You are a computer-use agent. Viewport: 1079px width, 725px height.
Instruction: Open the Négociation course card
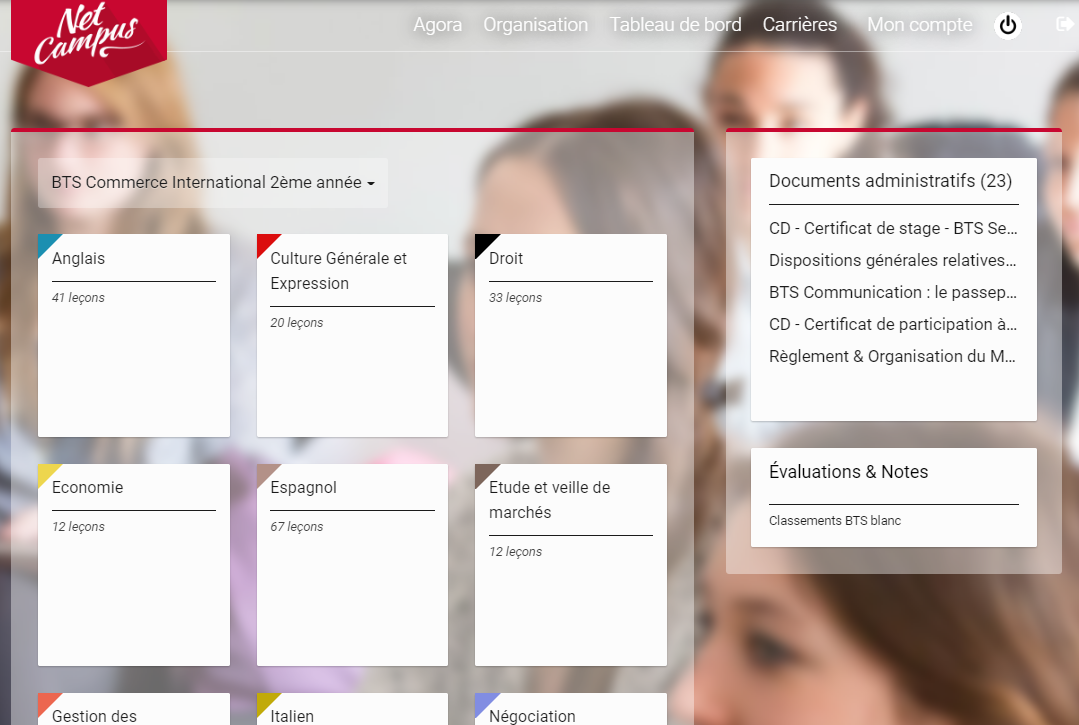pos(570,709)
